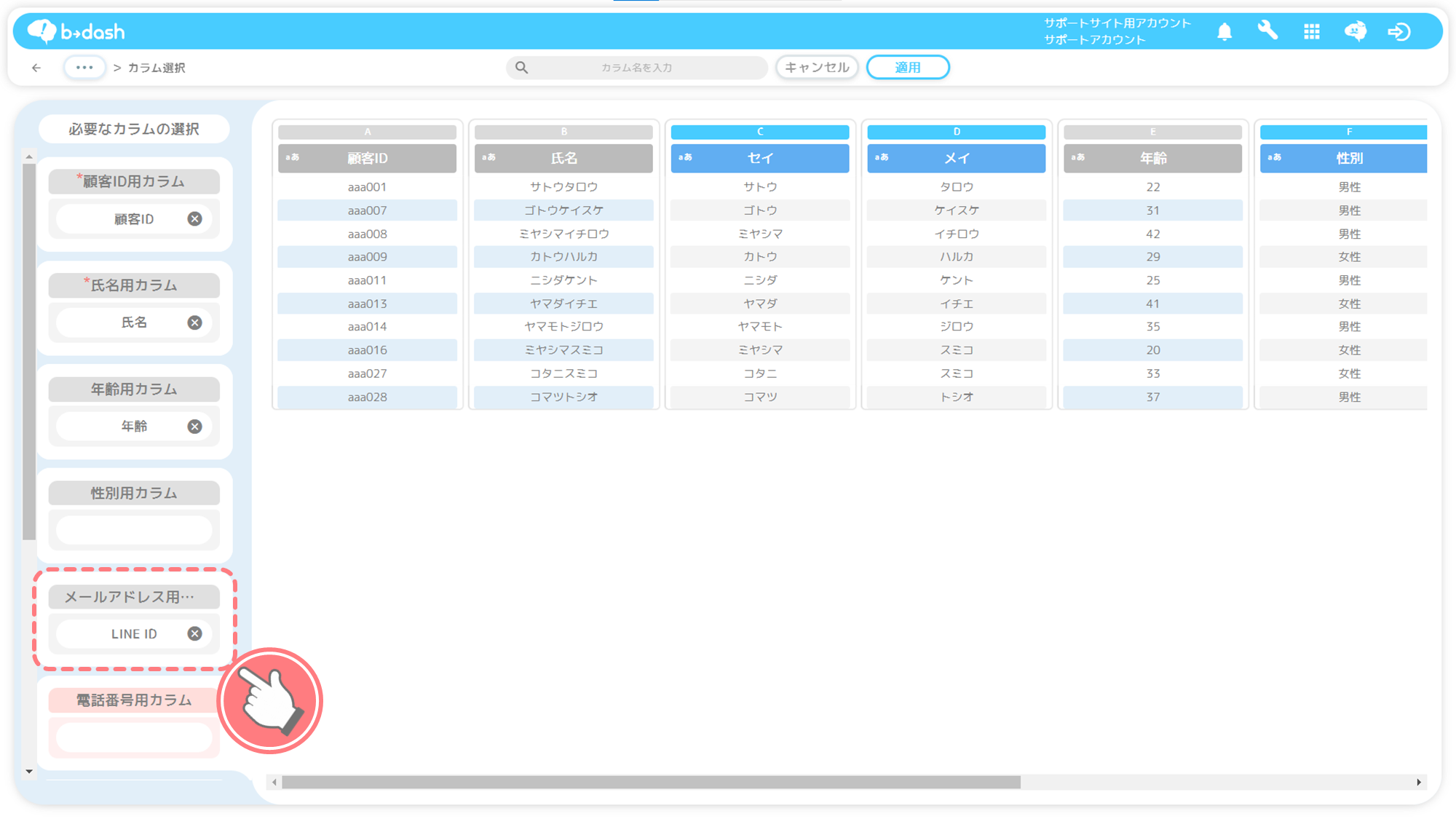Click the support chat icon

point(1356,31)
